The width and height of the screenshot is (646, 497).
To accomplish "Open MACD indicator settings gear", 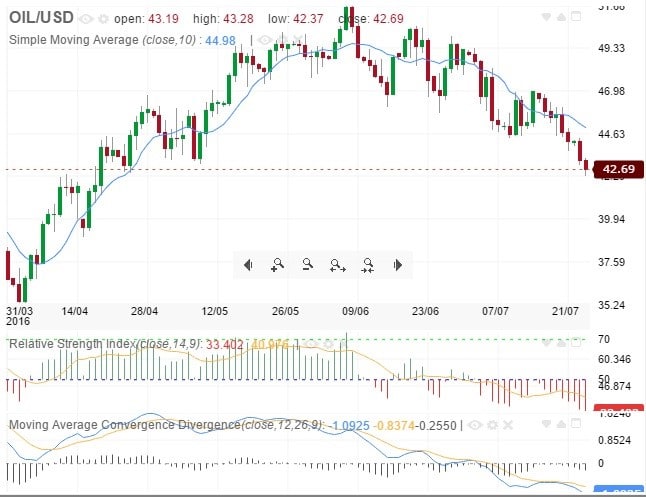I will point(493,425).
